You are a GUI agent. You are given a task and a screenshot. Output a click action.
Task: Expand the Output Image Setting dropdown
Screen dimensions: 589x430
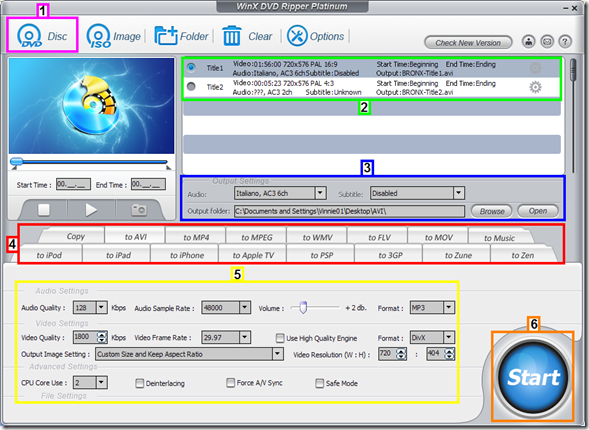click(278, 354)
